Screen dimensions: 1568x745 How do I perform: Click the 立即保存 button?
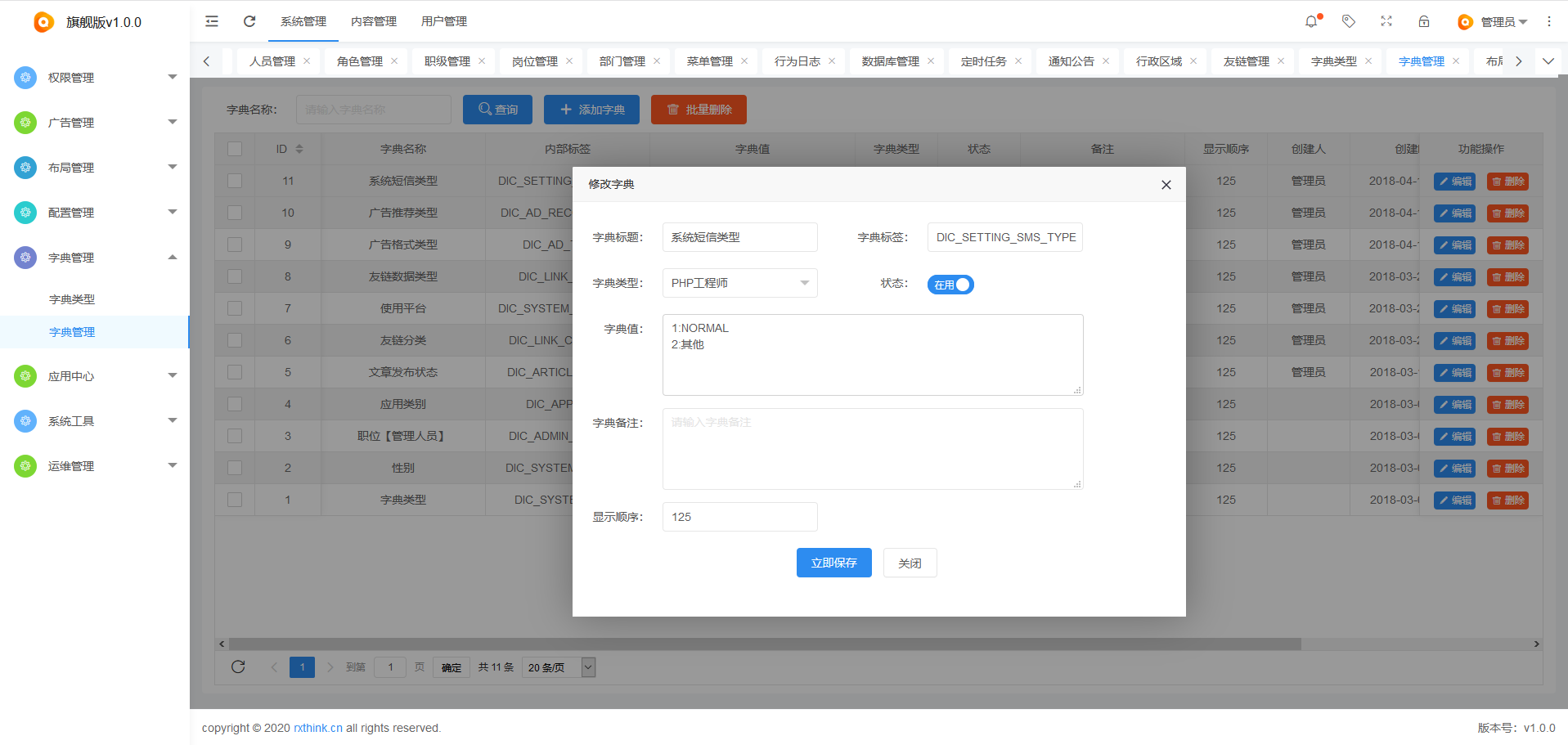834,563
